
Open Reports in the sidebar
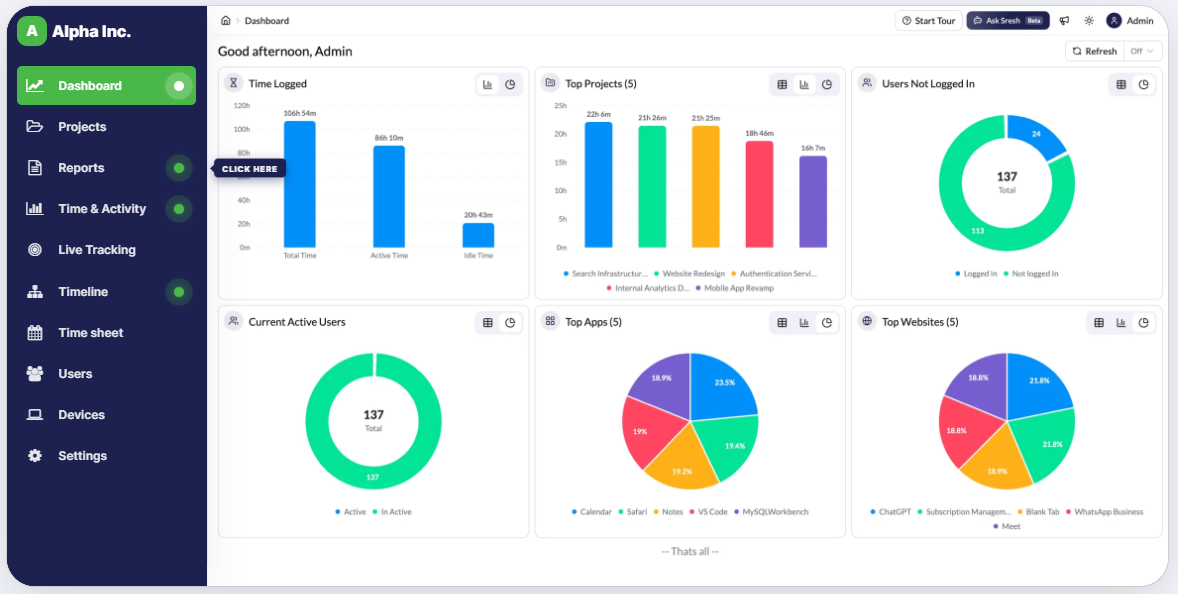point(106,168)
